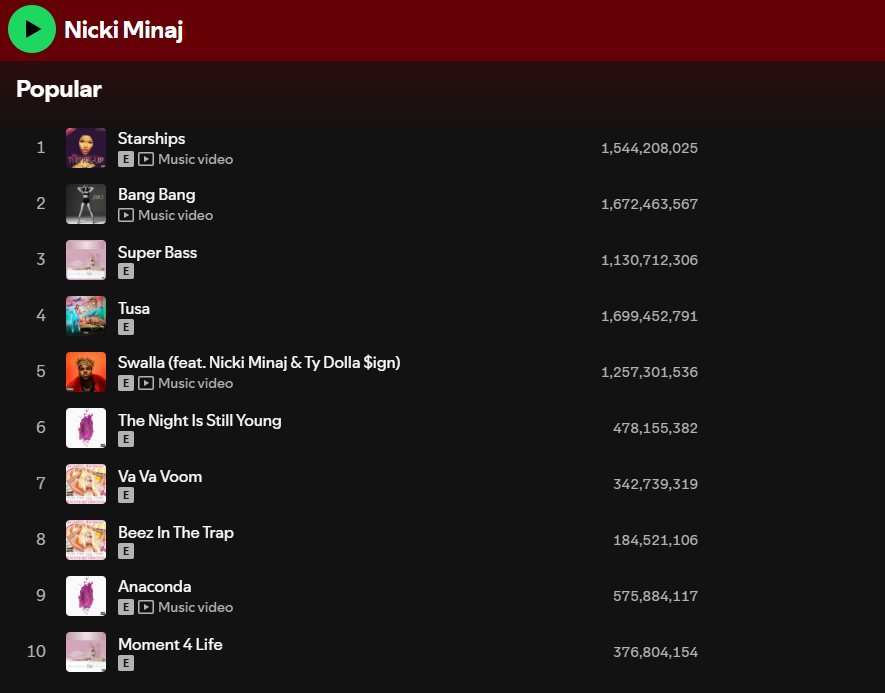Click play count 1,672,463,567 for Bang Bang

[649, 204]
